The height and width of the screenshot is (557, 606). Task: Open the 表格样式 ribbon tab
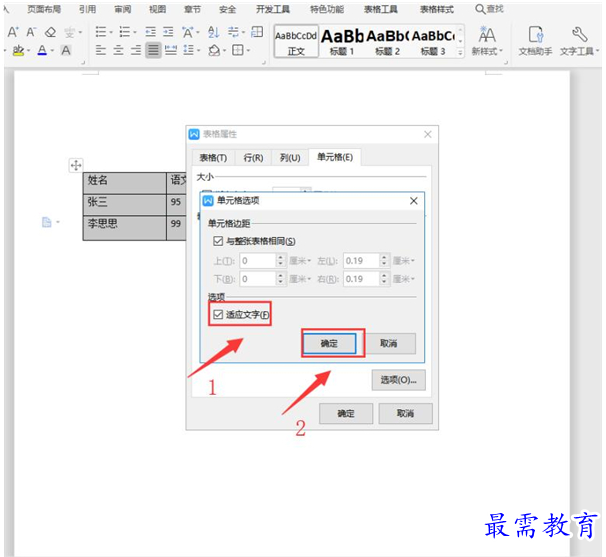[437, 9]
